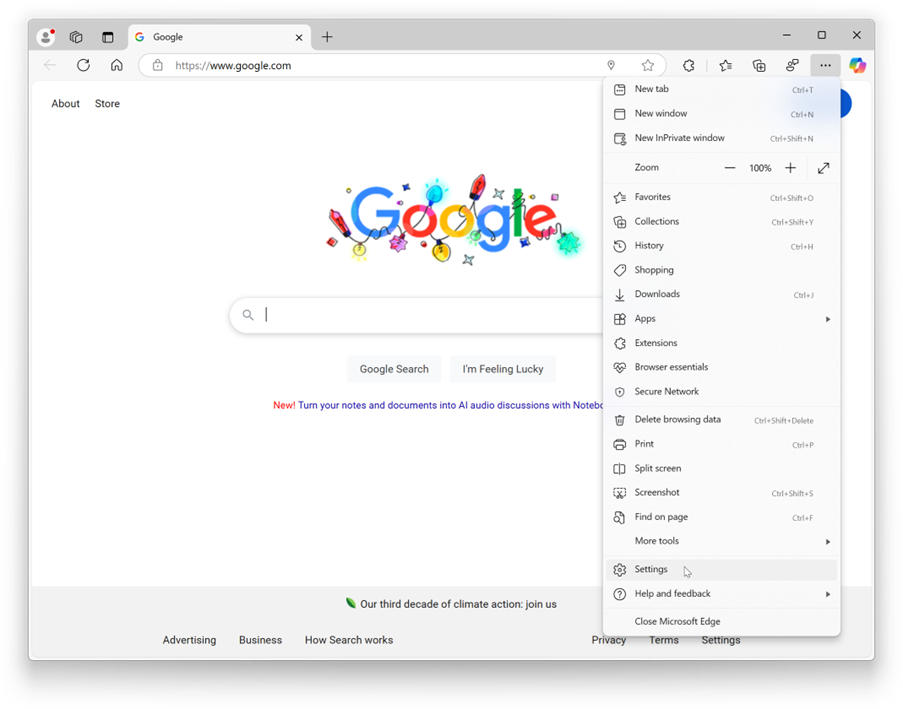
Task: Increase zoom with the plus button
Action: [x=790, y=168]
